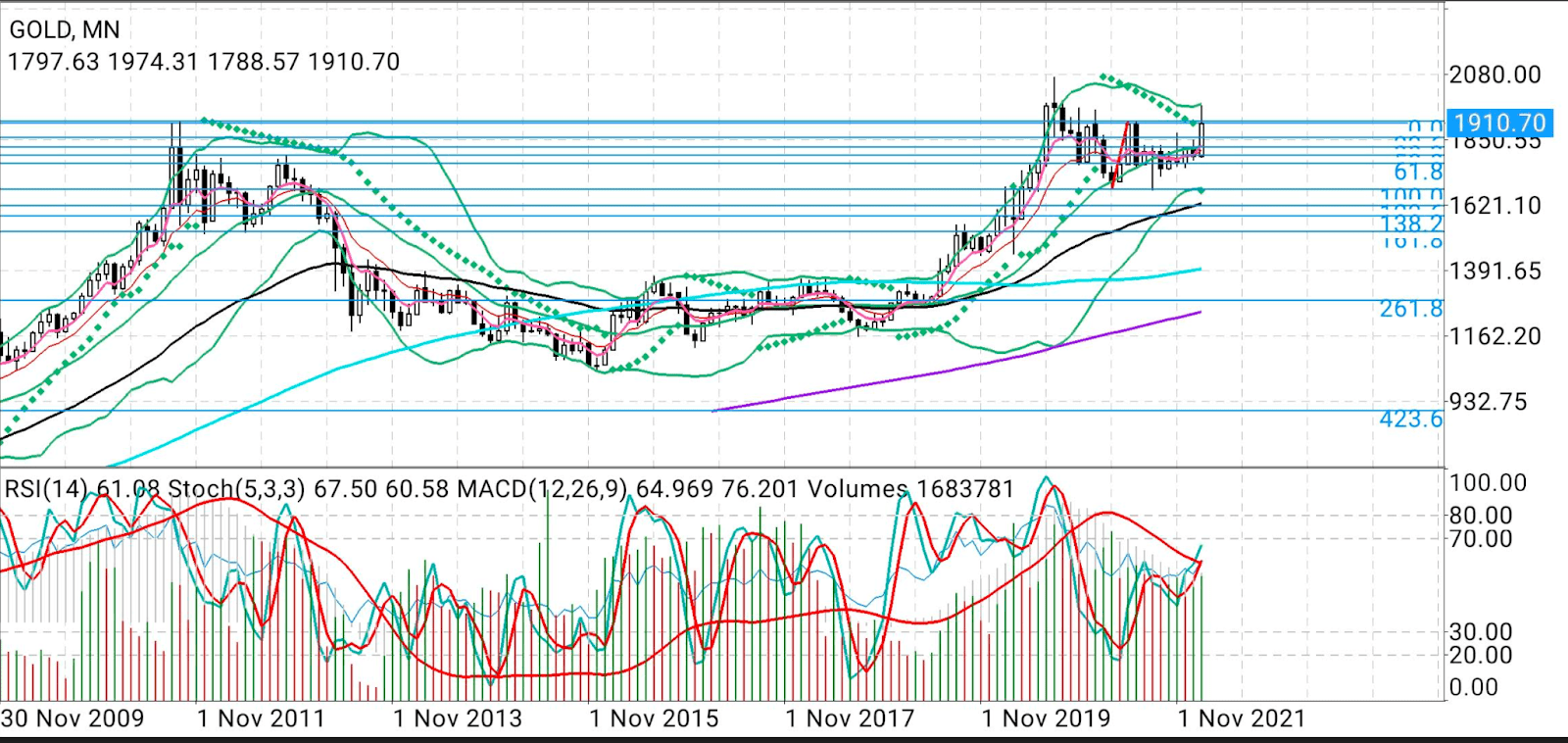This screenshot has height=743, width=1568.
Task: Select the 30 Nov 2009 date label
Action: 73,718
